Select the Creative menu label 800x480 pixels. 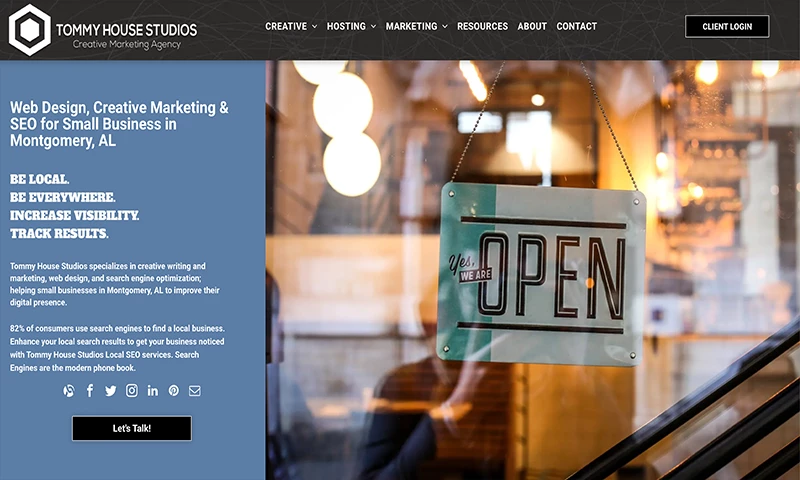tap(286, 26)
